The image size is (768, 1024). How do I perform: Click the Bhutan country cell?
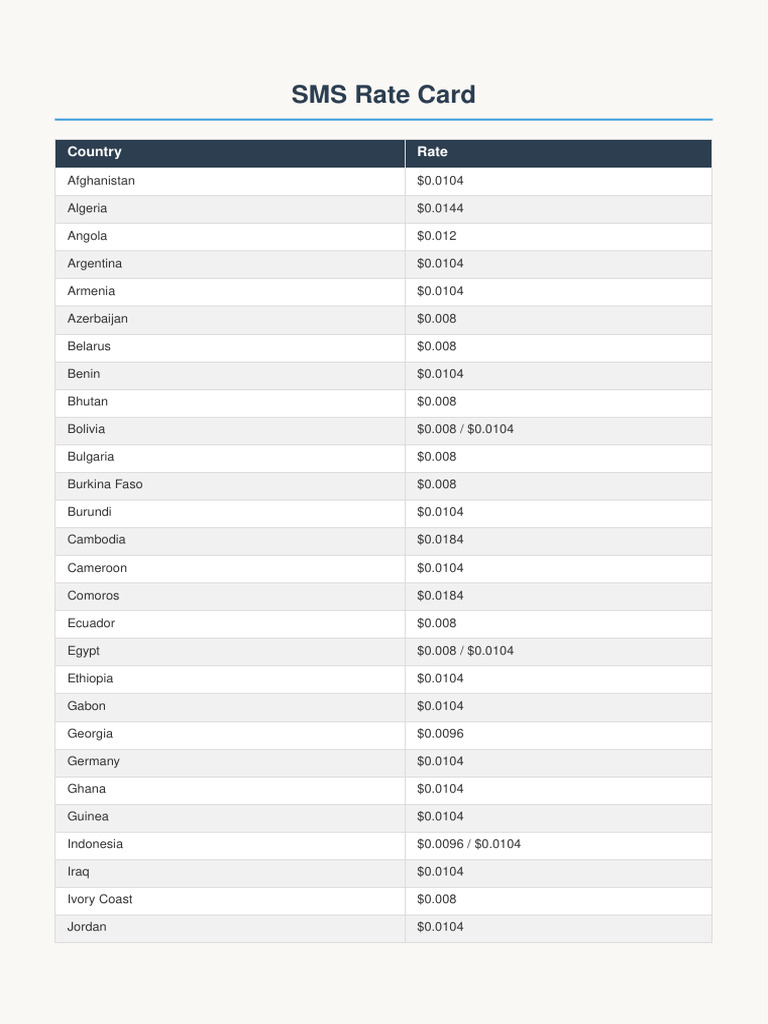coord(230,402)
